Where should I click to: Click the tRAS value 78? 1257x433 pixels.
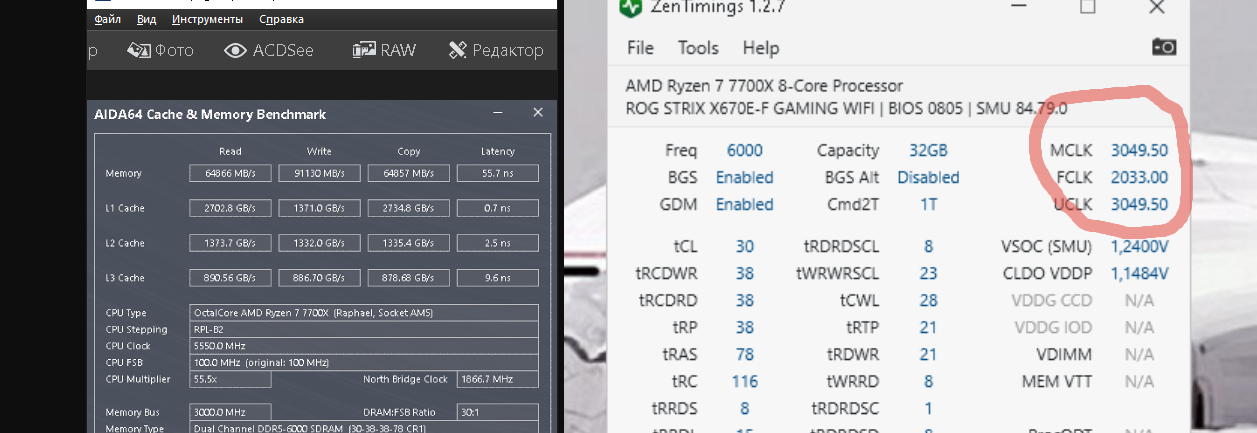tap(745, 354)
